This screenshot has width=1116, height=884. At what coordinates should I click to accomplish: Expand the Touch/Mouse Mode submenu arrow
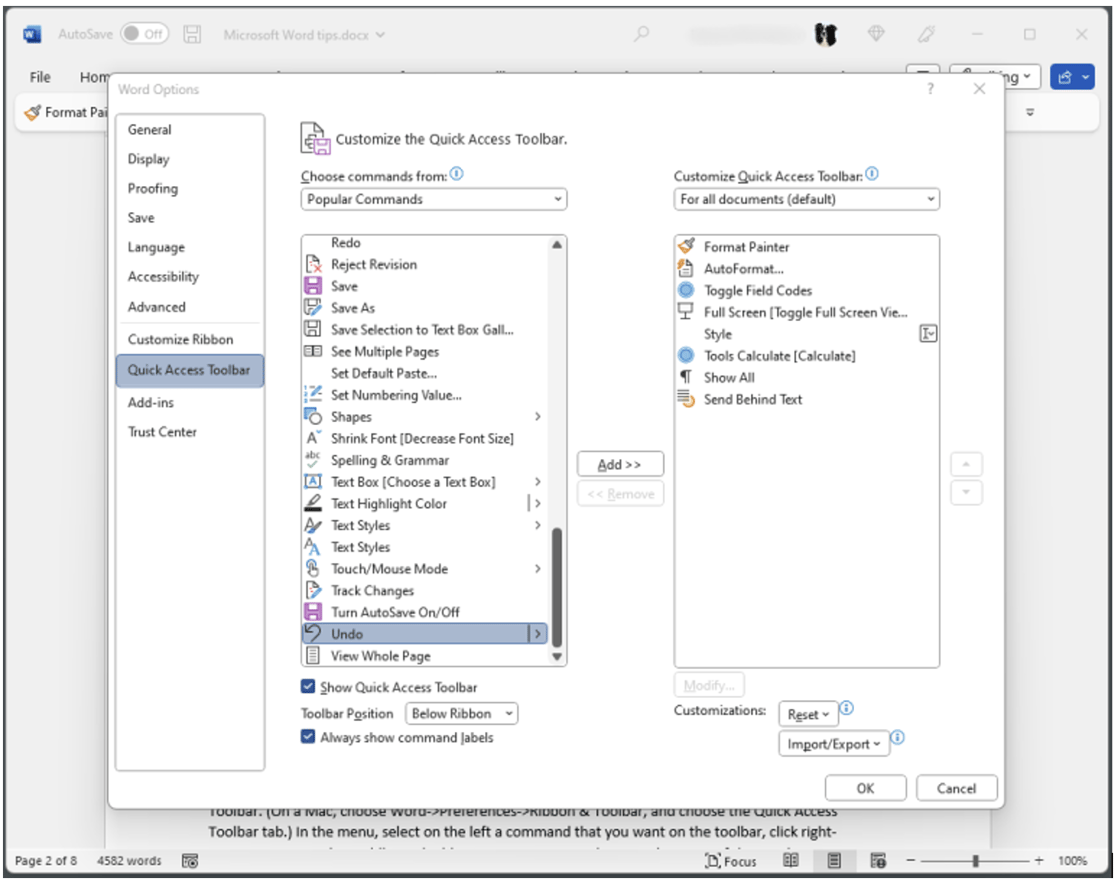[538, 569]
